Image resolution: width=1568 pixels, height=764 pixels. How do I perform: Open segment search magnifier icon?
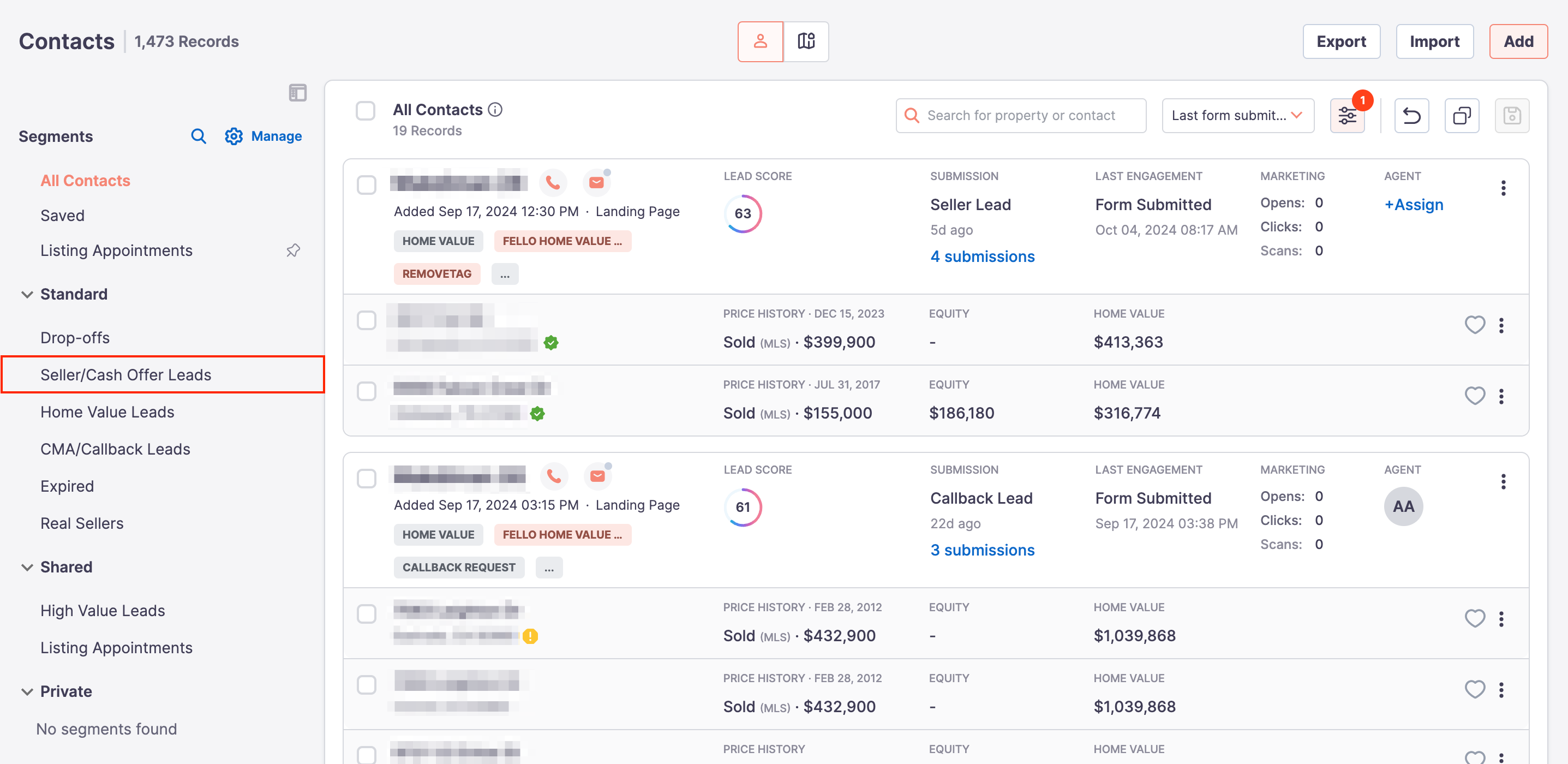click(199, 136)
